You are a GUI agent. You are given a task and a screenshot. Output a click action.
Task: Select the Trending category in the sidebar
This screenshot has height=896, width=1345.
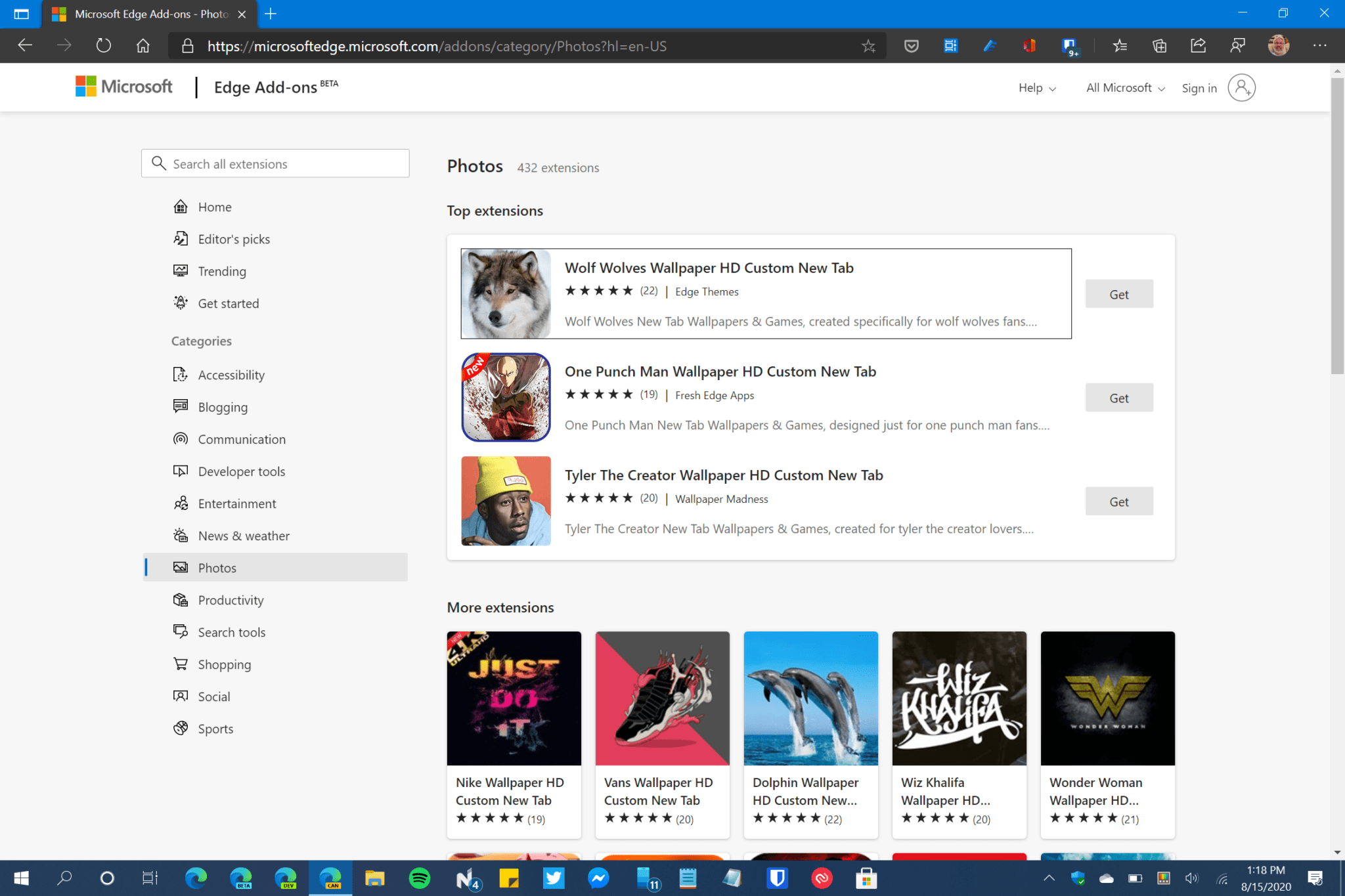click(222, 270)
